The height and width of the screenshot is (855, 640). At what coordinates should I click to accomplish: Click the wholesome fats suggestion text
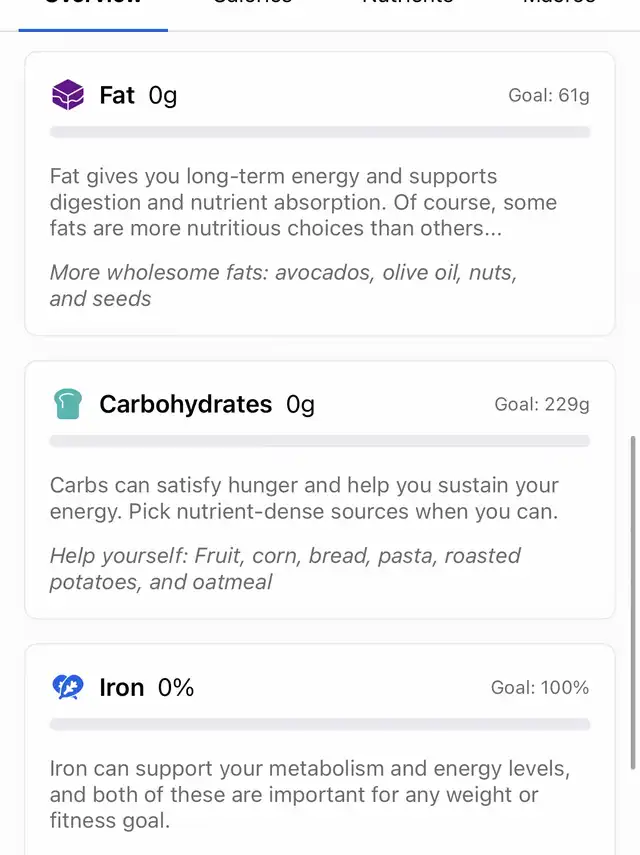tap(283, 285)
